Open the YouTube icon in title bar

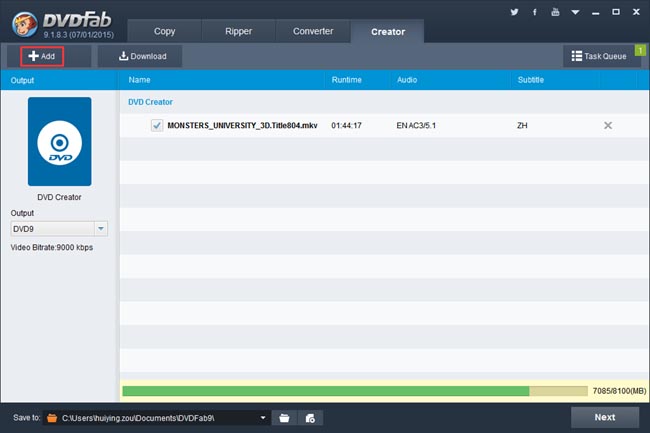[555, 12]
